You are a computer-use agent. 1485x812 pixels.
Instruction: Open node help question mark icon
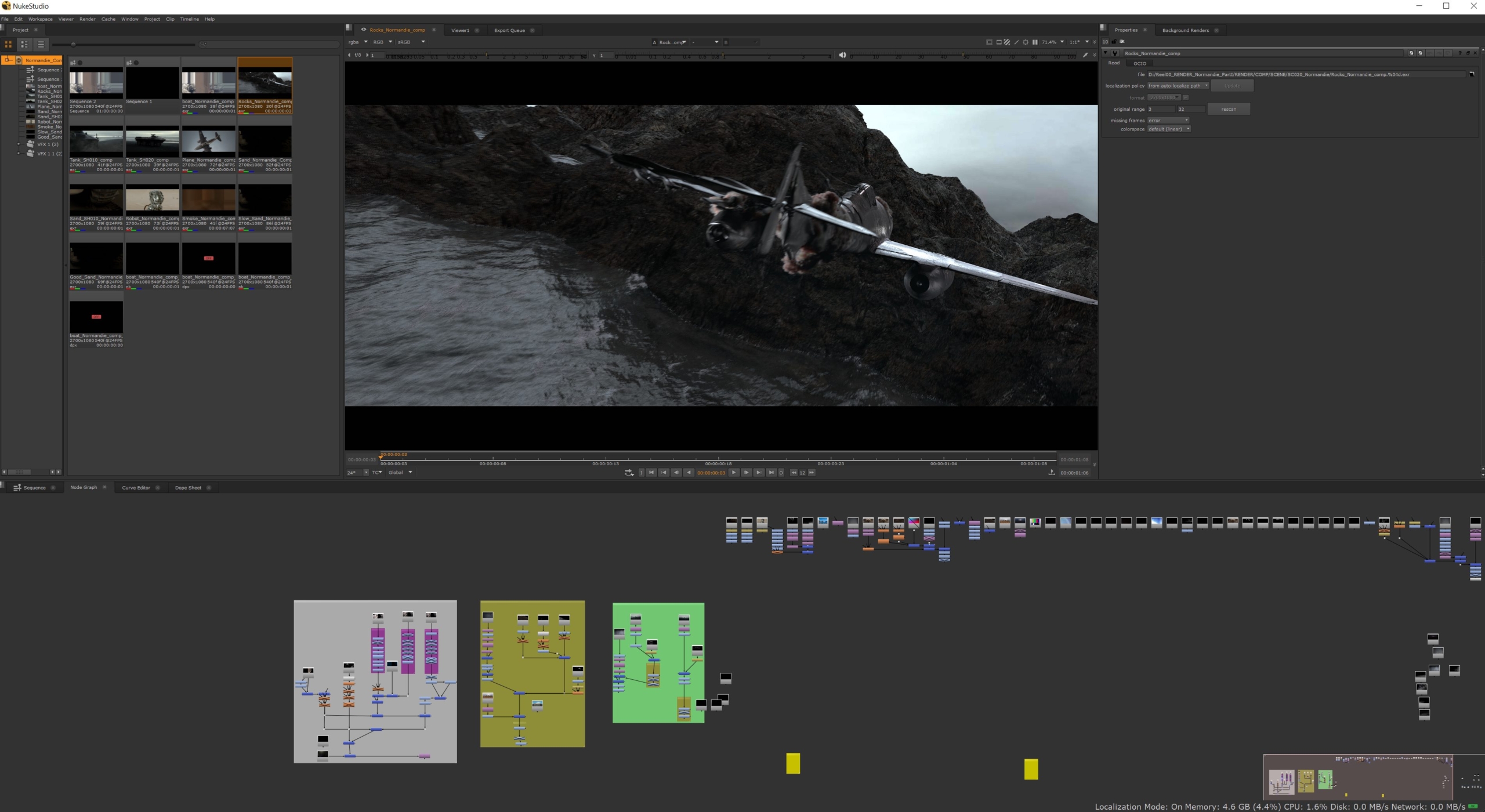pos(1459,53)
